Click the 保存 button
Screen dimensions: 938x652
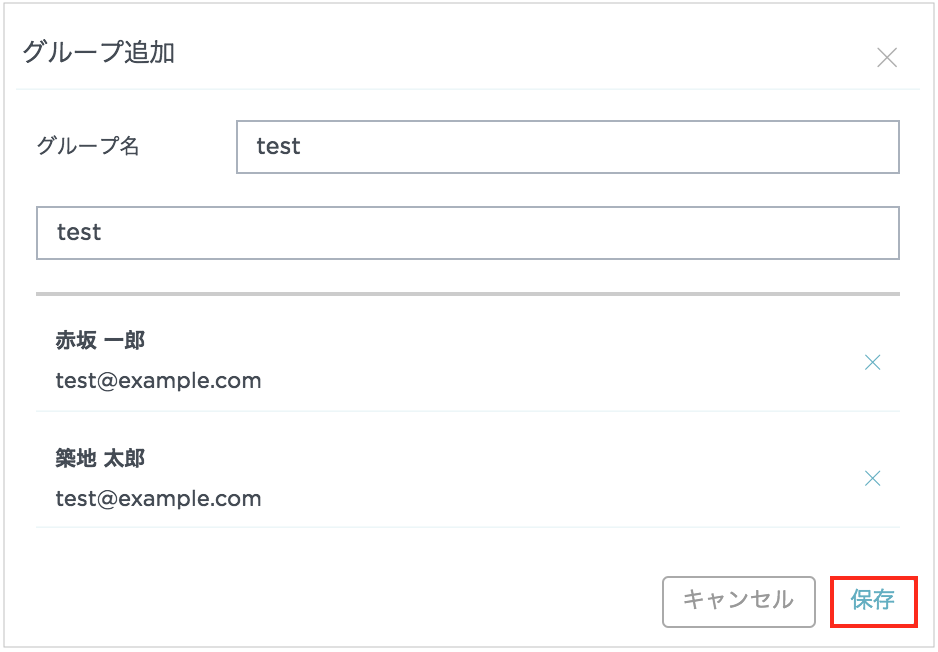click(x=873, y=600)
